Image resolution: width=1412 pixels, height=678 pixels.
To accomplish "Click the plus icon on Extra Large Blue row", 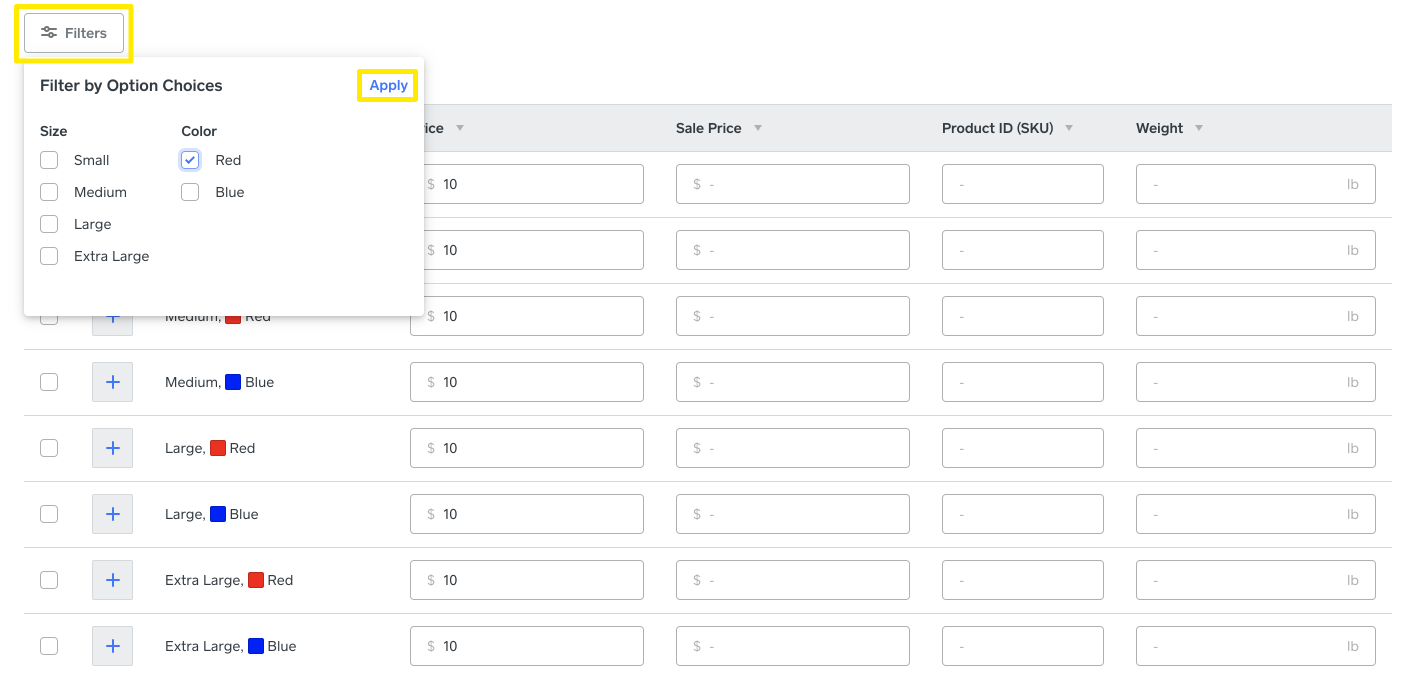I will [112, 645].
